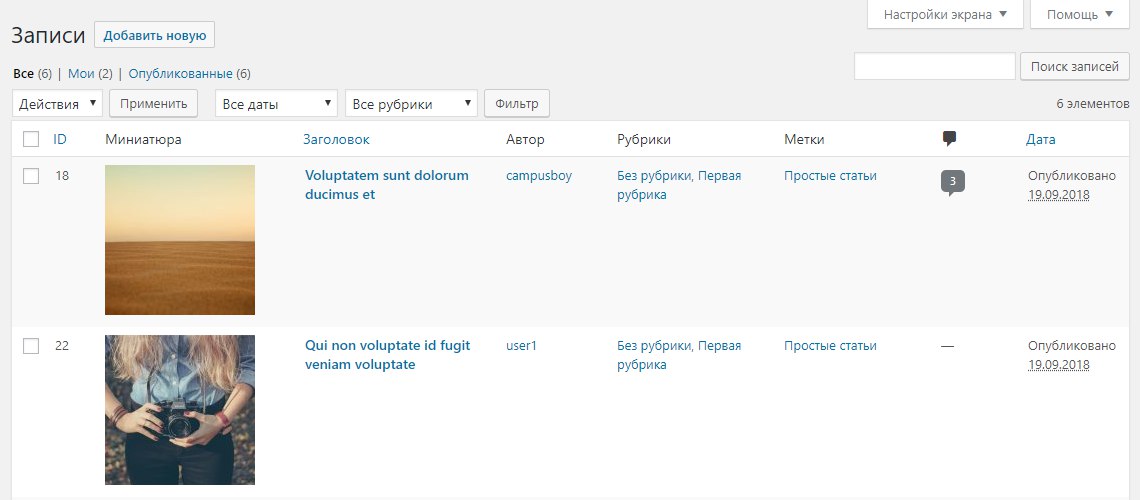Click the Фильтр button

516,103
